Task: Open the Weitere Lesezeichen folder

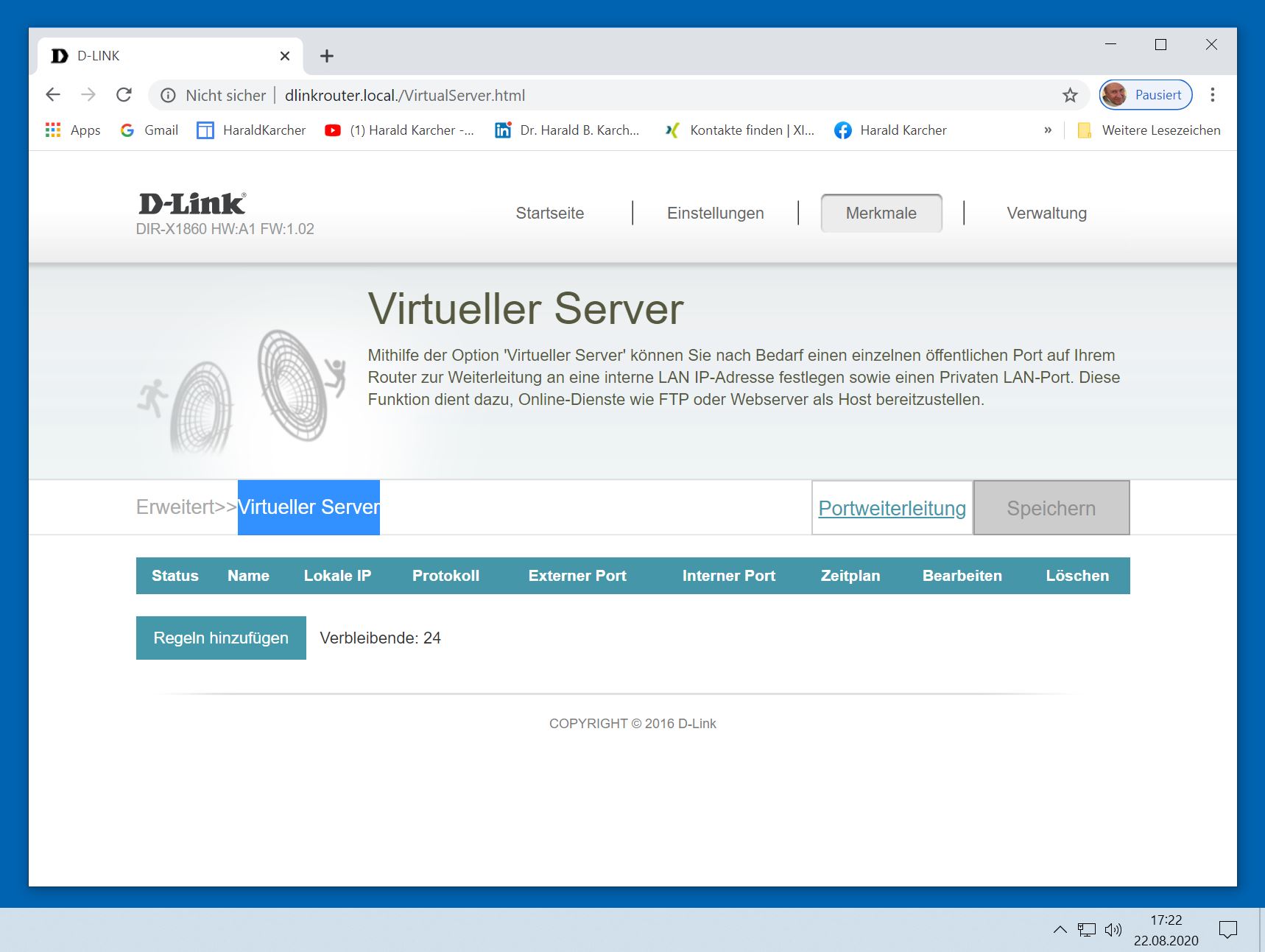Action: [1149, 130]
